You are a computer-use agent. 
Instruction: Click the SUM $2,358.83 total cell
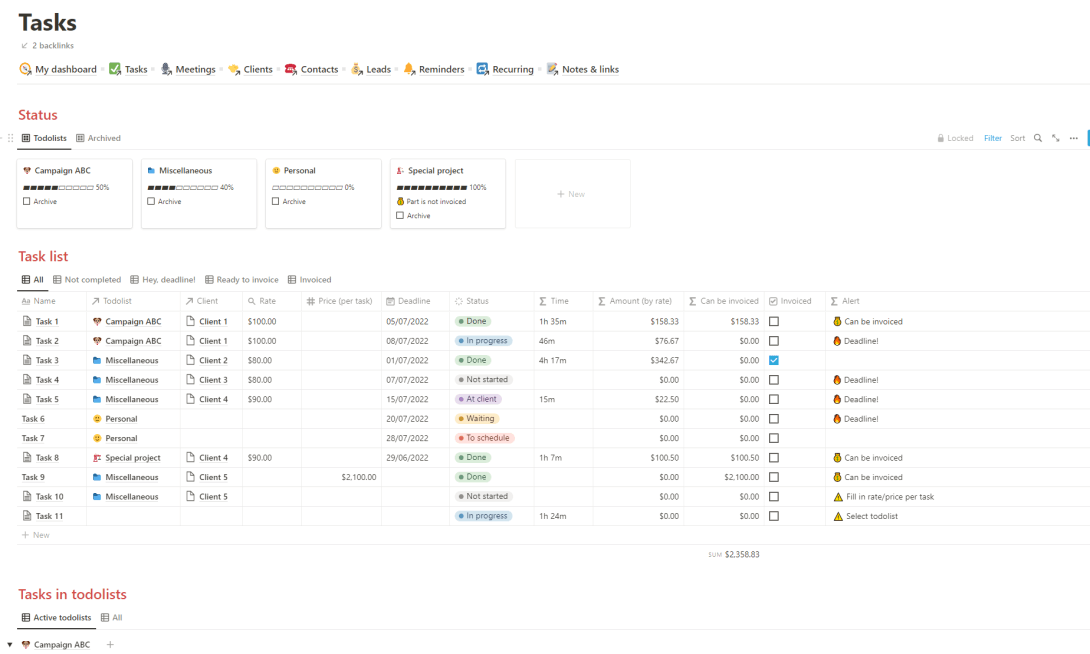coord(733,555)
